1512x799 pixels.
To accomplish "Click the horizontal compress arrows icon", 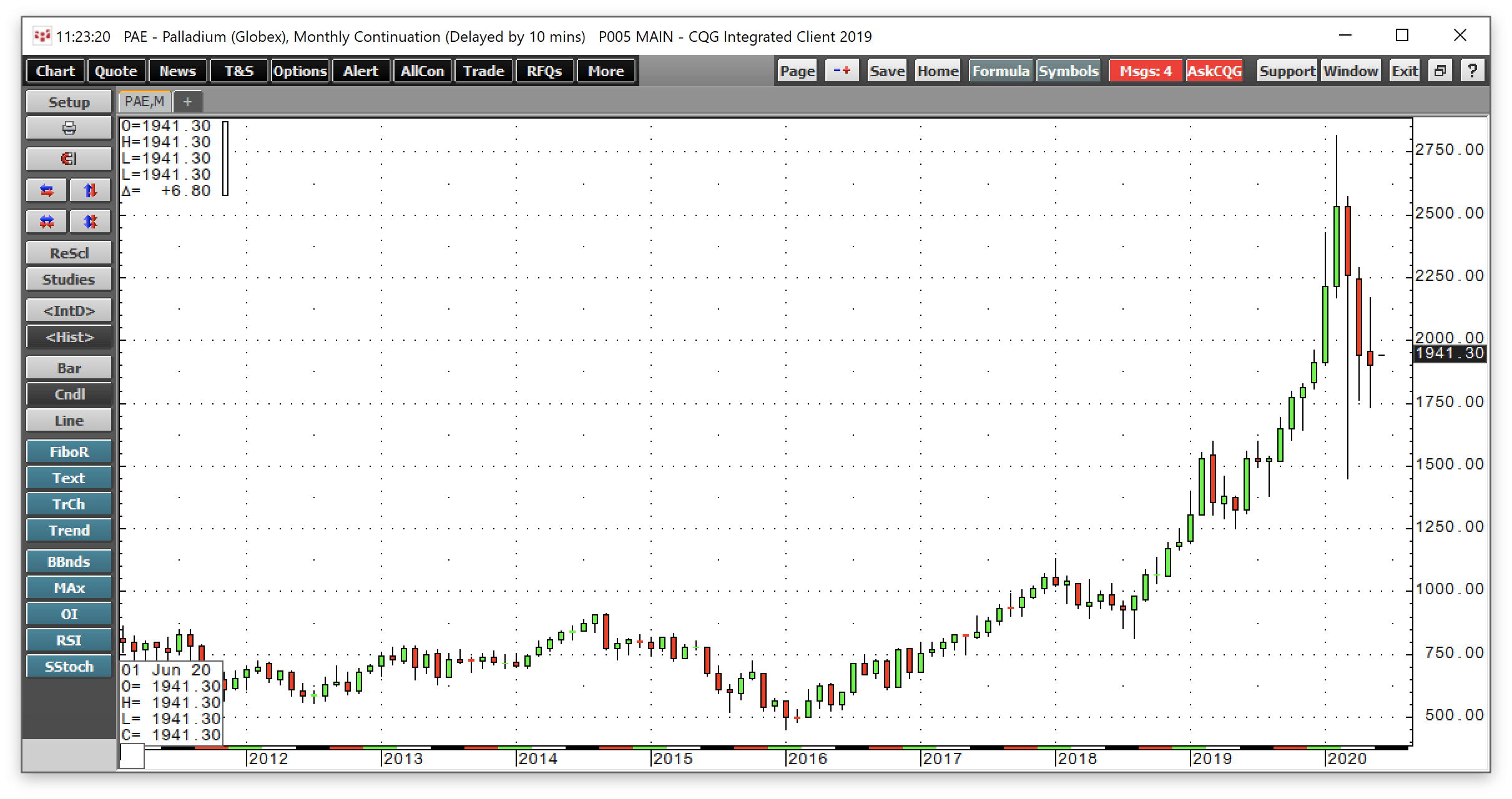I will pyautogui.click(x=47, y=221).
